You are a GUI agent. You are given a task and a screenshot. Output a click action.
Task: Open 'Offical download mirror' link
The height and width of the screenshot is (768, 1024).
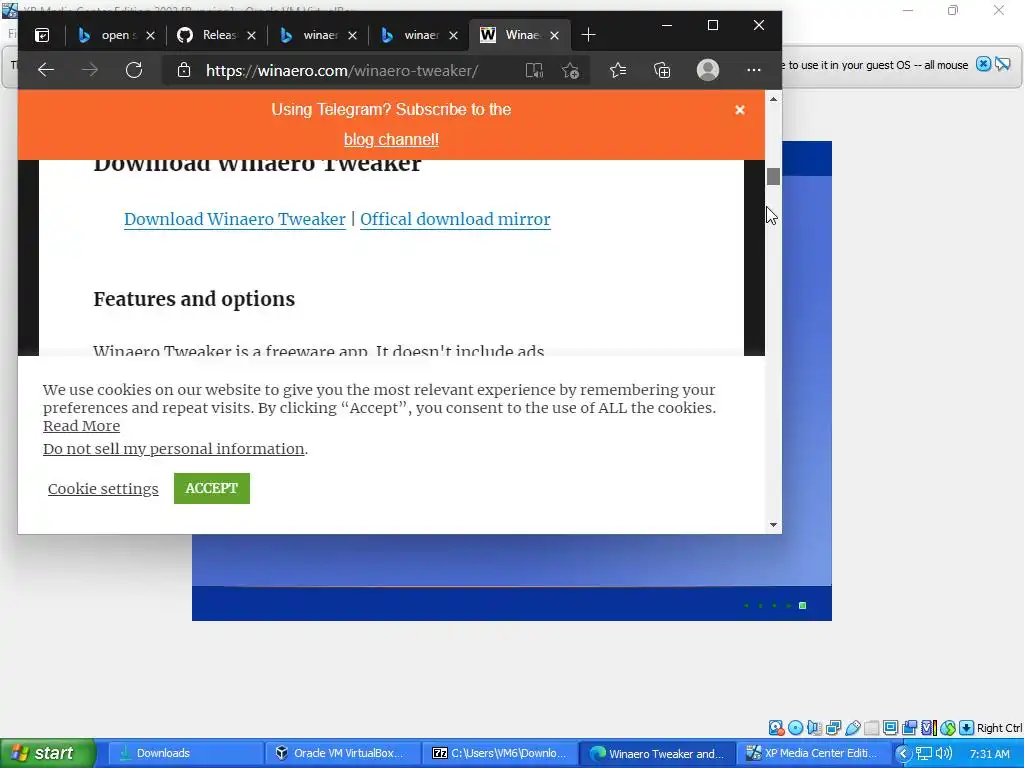pyautogui.click(x=455, y=219)
